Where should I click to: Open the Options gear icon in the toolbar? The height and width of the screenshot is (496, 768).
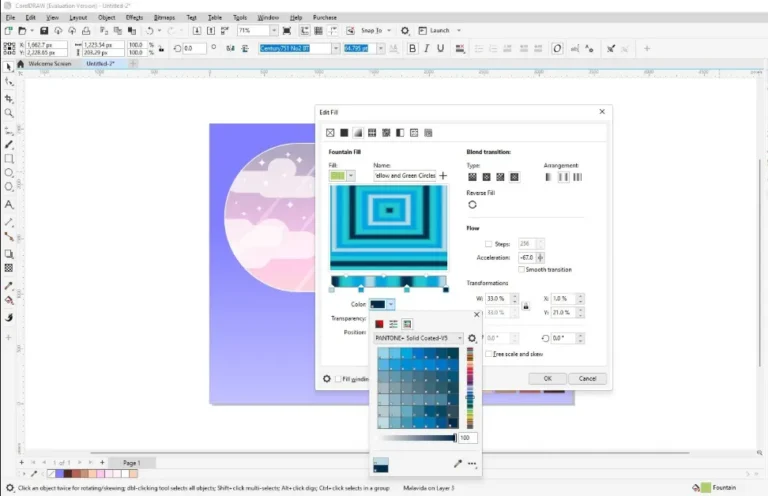coord(405,30)
